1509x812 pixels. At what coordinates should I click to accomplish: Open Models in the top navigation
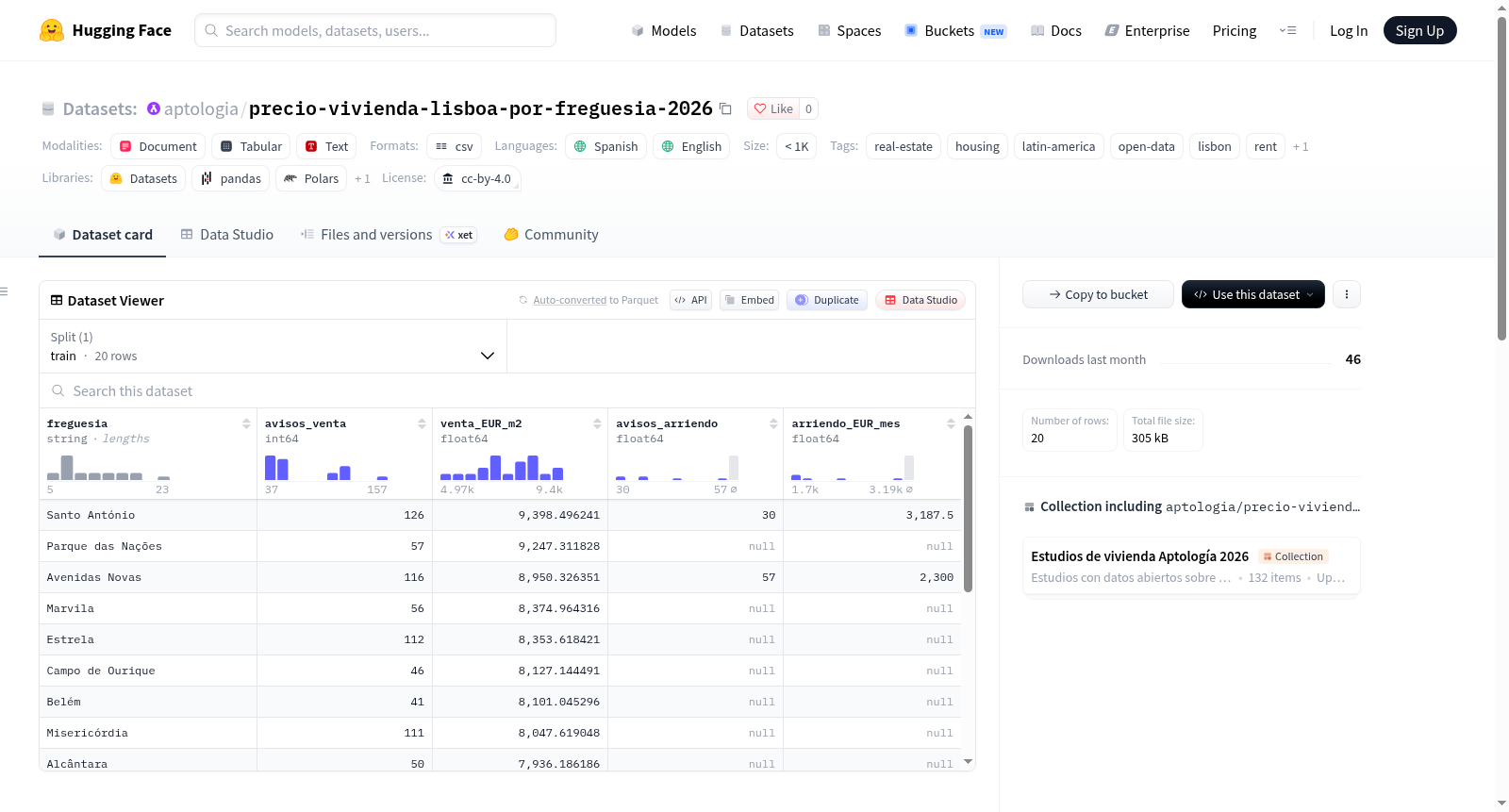click(664, 31)
